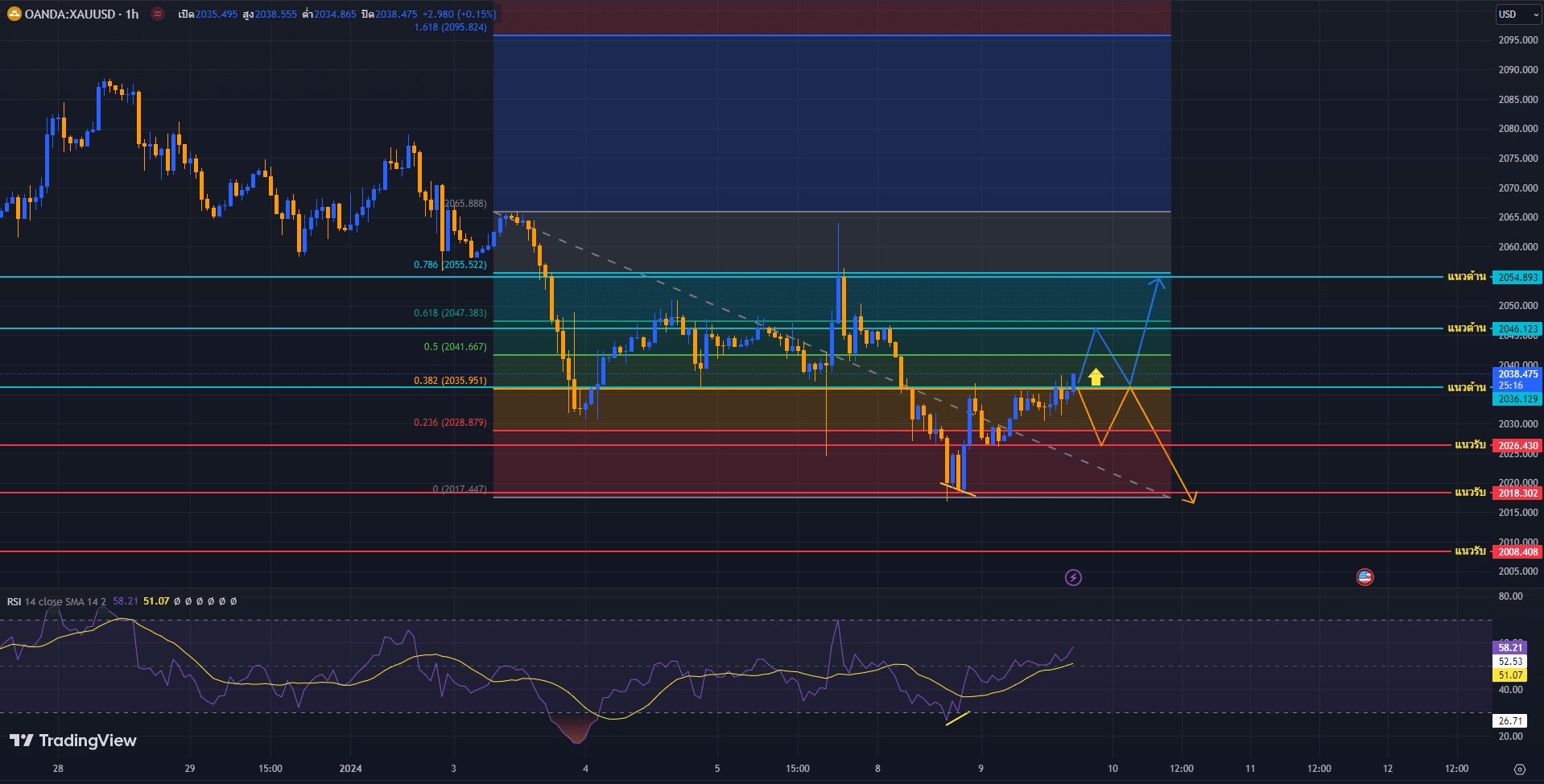
Task: Click the 2024 date on time axis
Action: pyautogui.click(x=350, y=769)
